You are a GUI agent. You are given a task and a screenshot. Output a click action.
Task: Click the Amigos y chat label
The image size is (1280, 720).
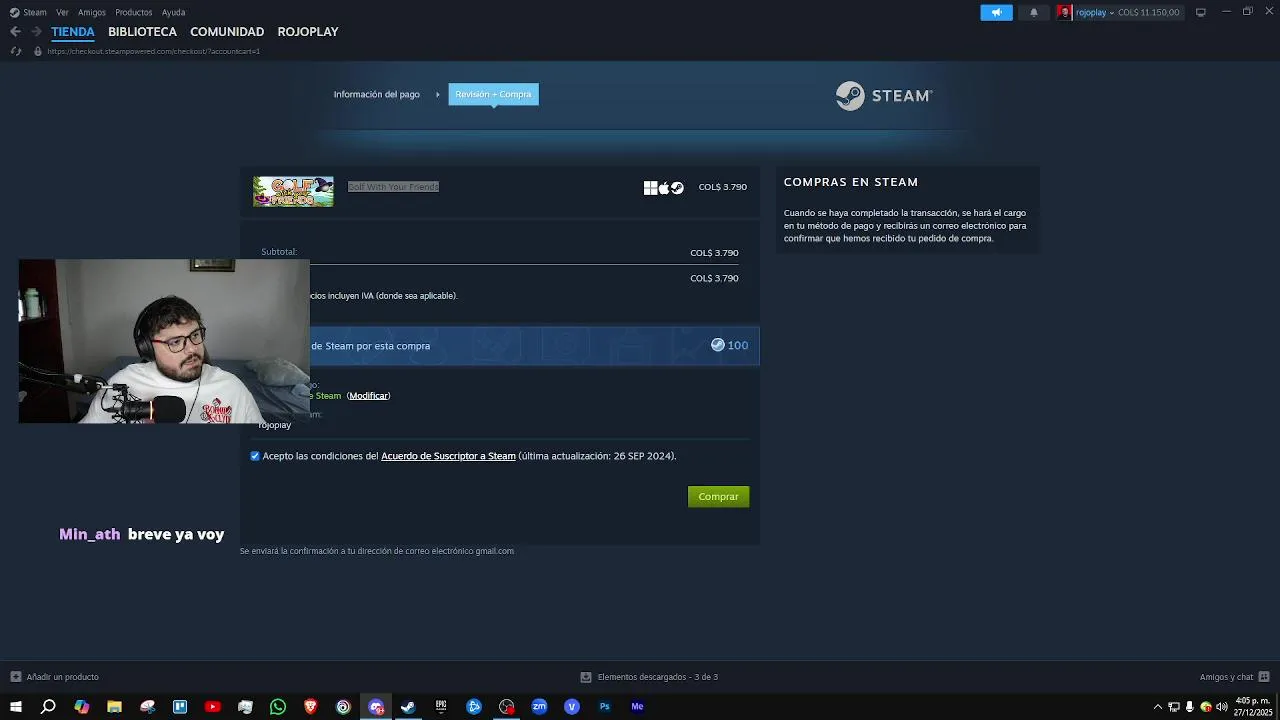tap(1226, 677)
